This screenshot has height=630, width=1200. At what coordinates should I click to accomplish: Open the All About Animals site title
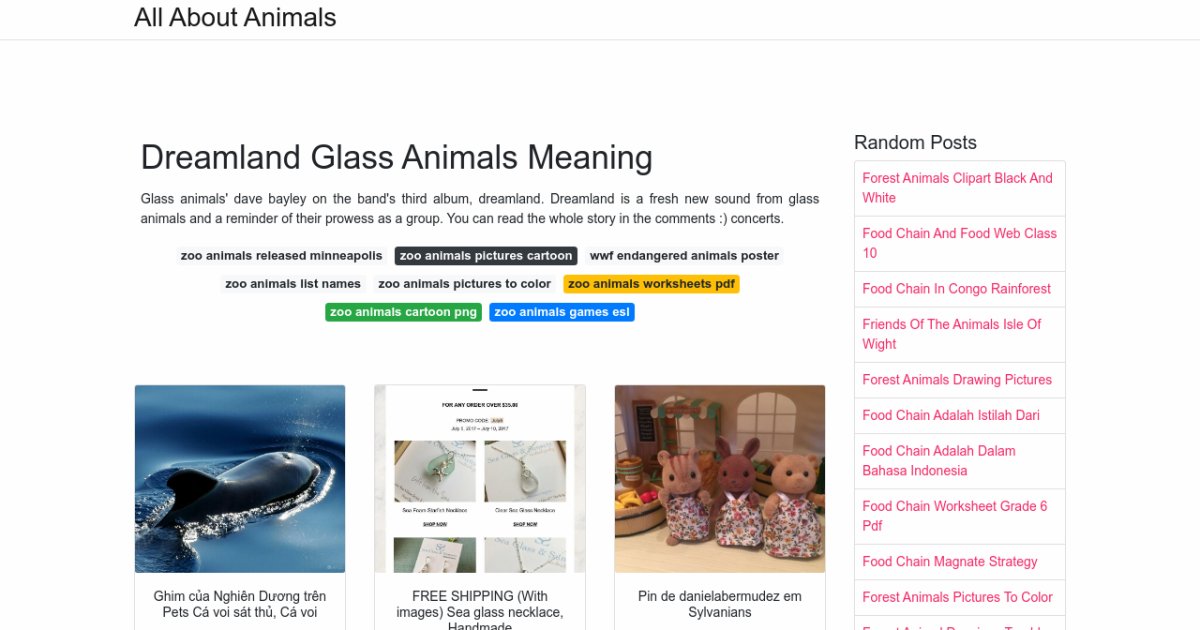click(x=235, y=18)
